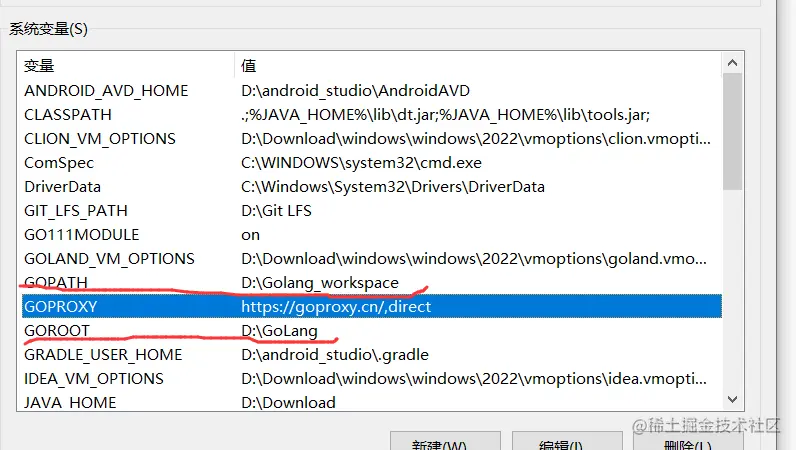Select the CLION_VM_OPTIONS variable row

(372, 139)
